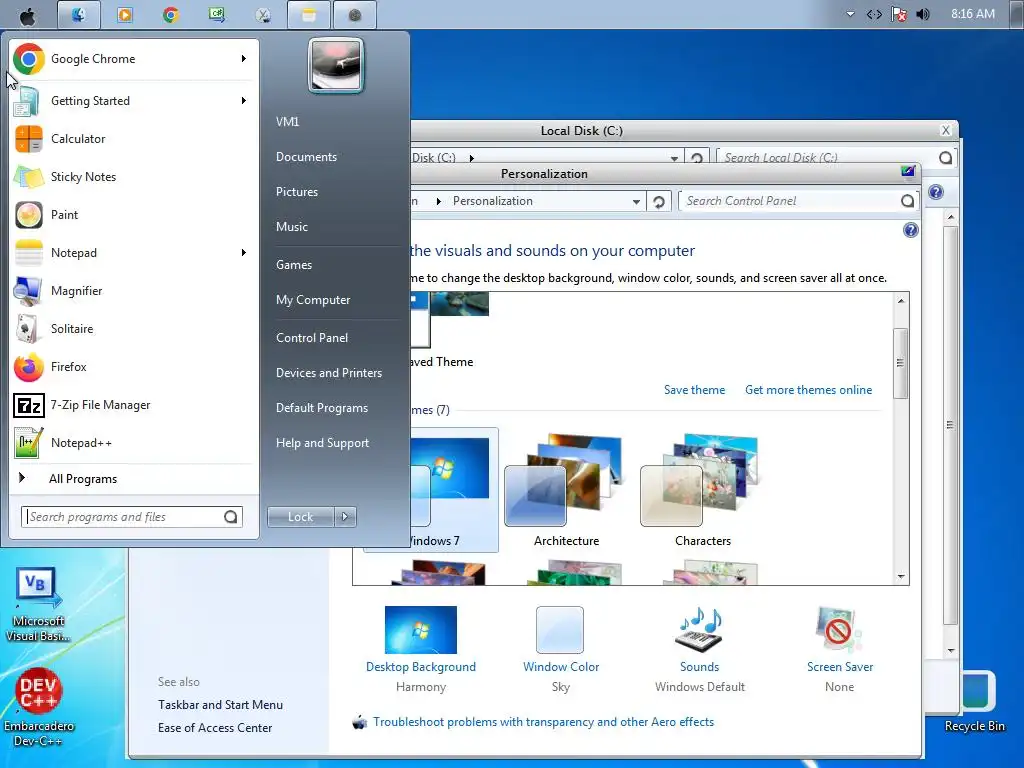Click the yellow notes taskbar icon
Viewport: 1024px width, 768px height.
[309, 15]
